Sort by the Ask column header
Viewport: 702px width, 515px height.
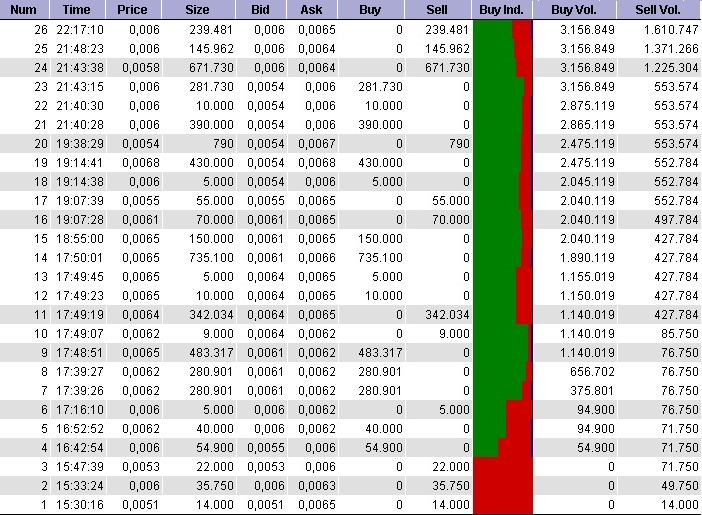tap(312, 9)
